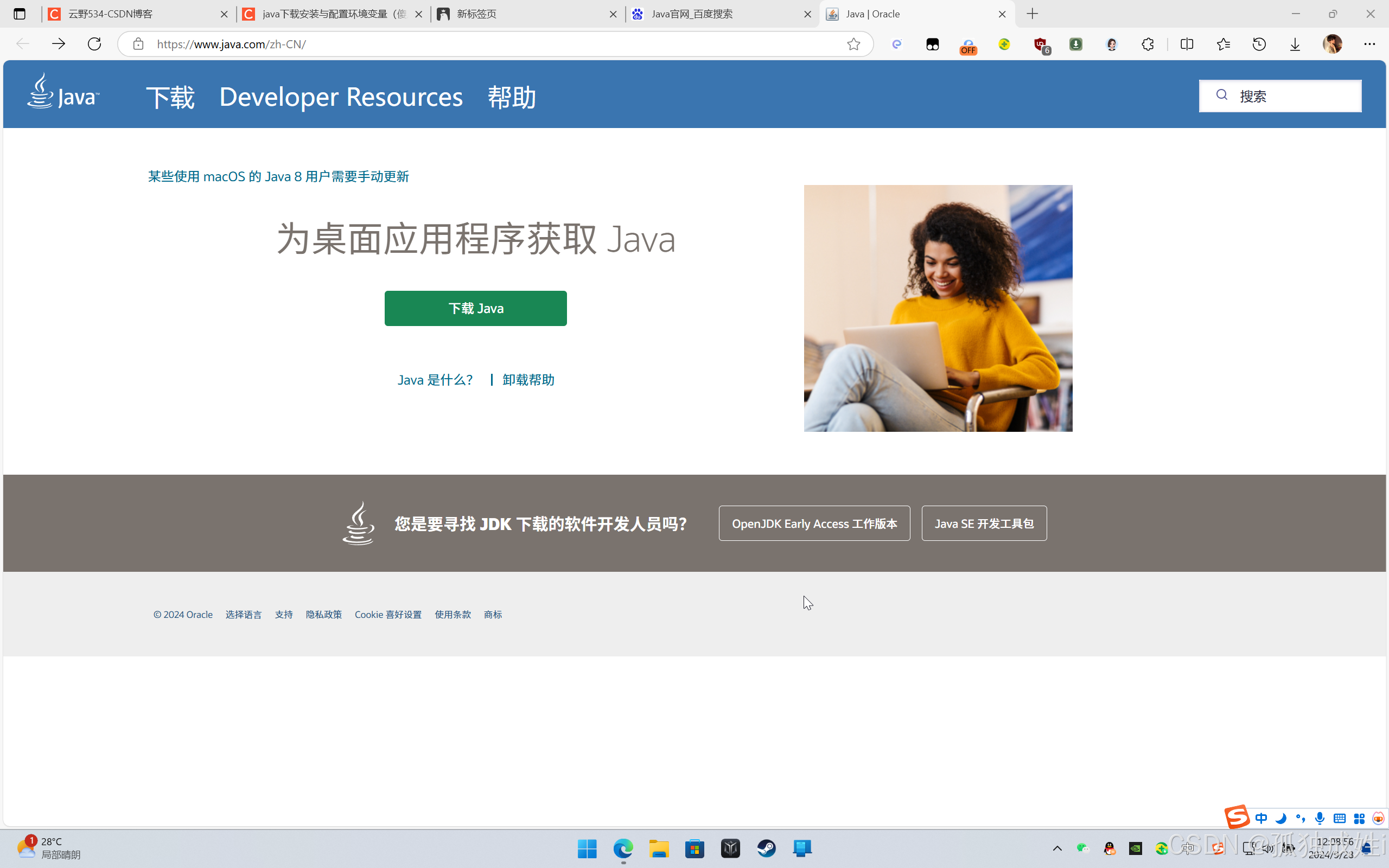Image resolution: width=1389 pixels, height=868 pixels.
Task: Click the refresh page icon
Action: (x=94, y=44)
